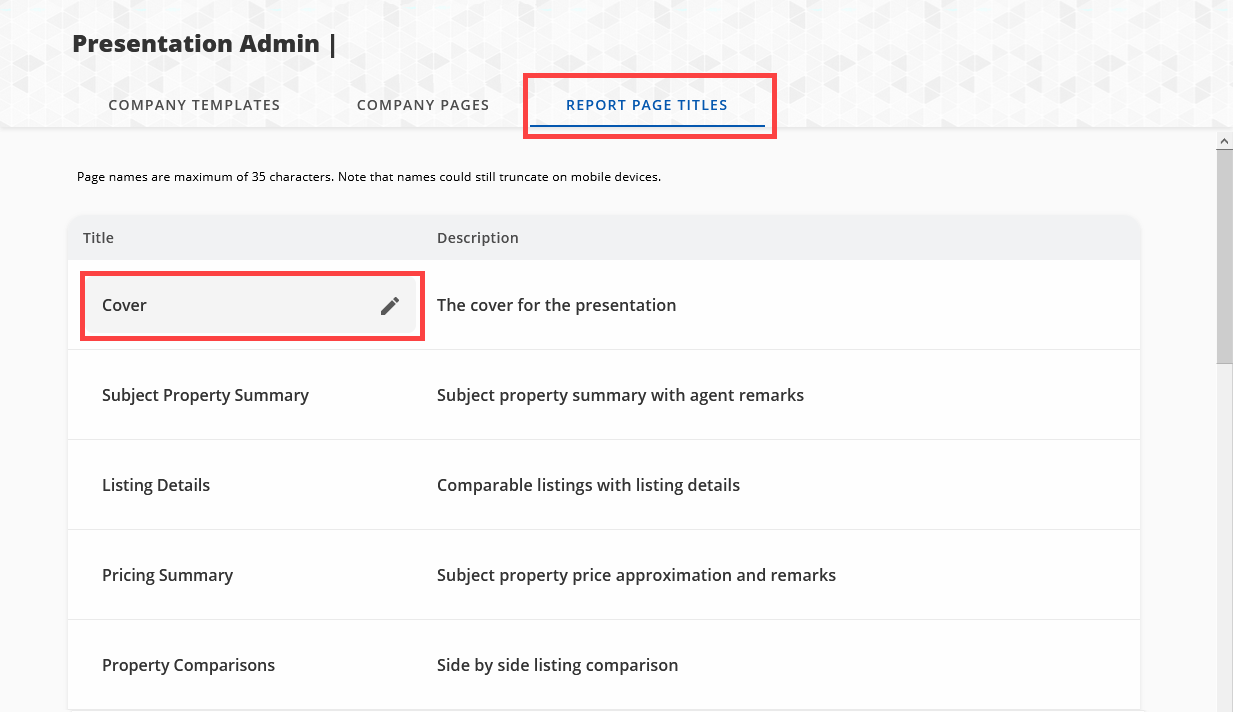The image size is (1233, 712).
Task: Click 'The cover for the presentation' description
Action: [x=556, y=305]
